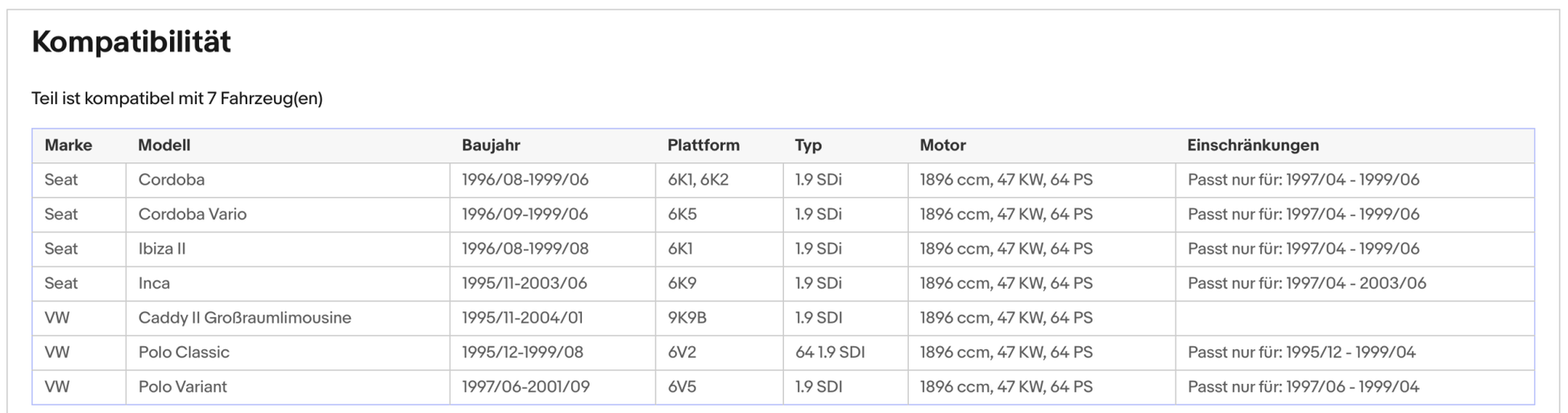
Task: Select the "Plattform" column header
Action: pos(703,145)
